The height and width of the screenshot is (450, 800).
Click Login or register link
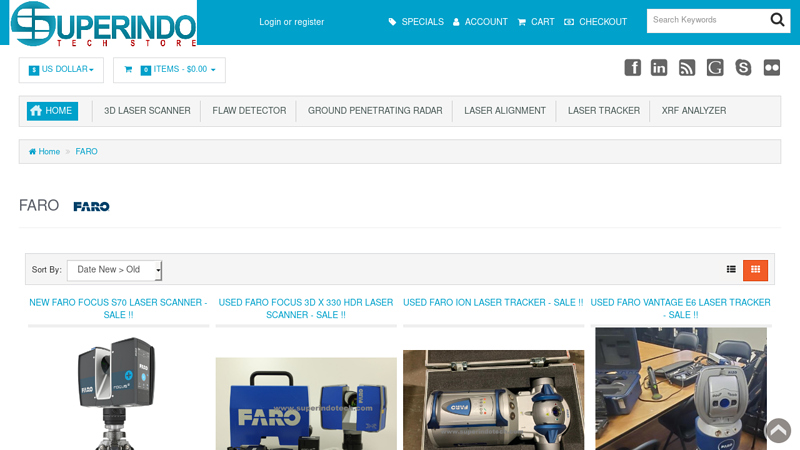pyautogui.click(x=291, y=22)
